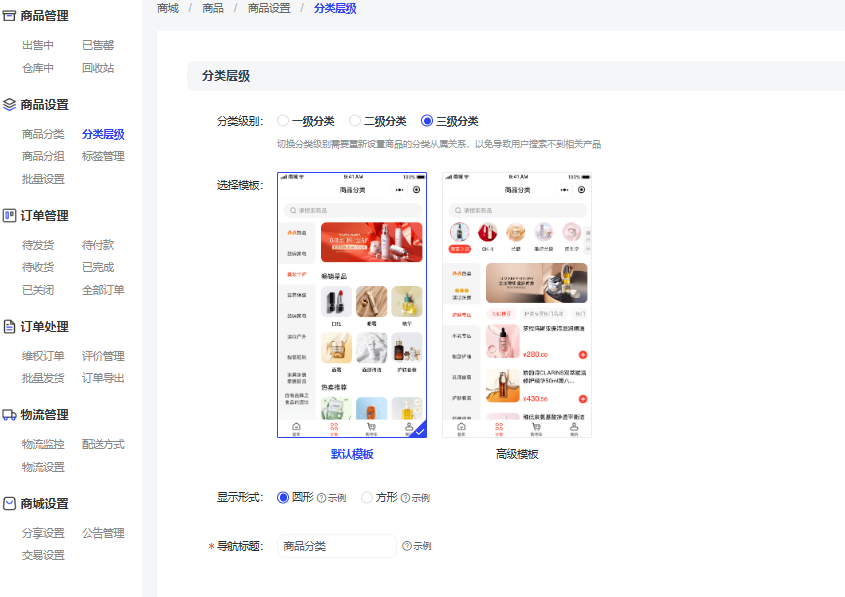
Task: Click the 商品管理 section icon
Action: click(10, 15)
